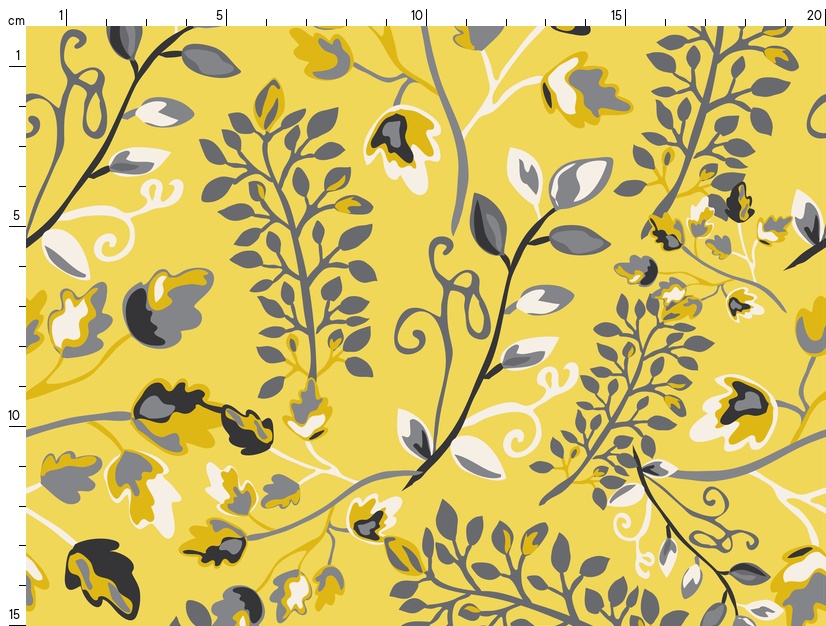
Task: Select the 10 mark on the horizontal ruler
Action: click(418, 15)
